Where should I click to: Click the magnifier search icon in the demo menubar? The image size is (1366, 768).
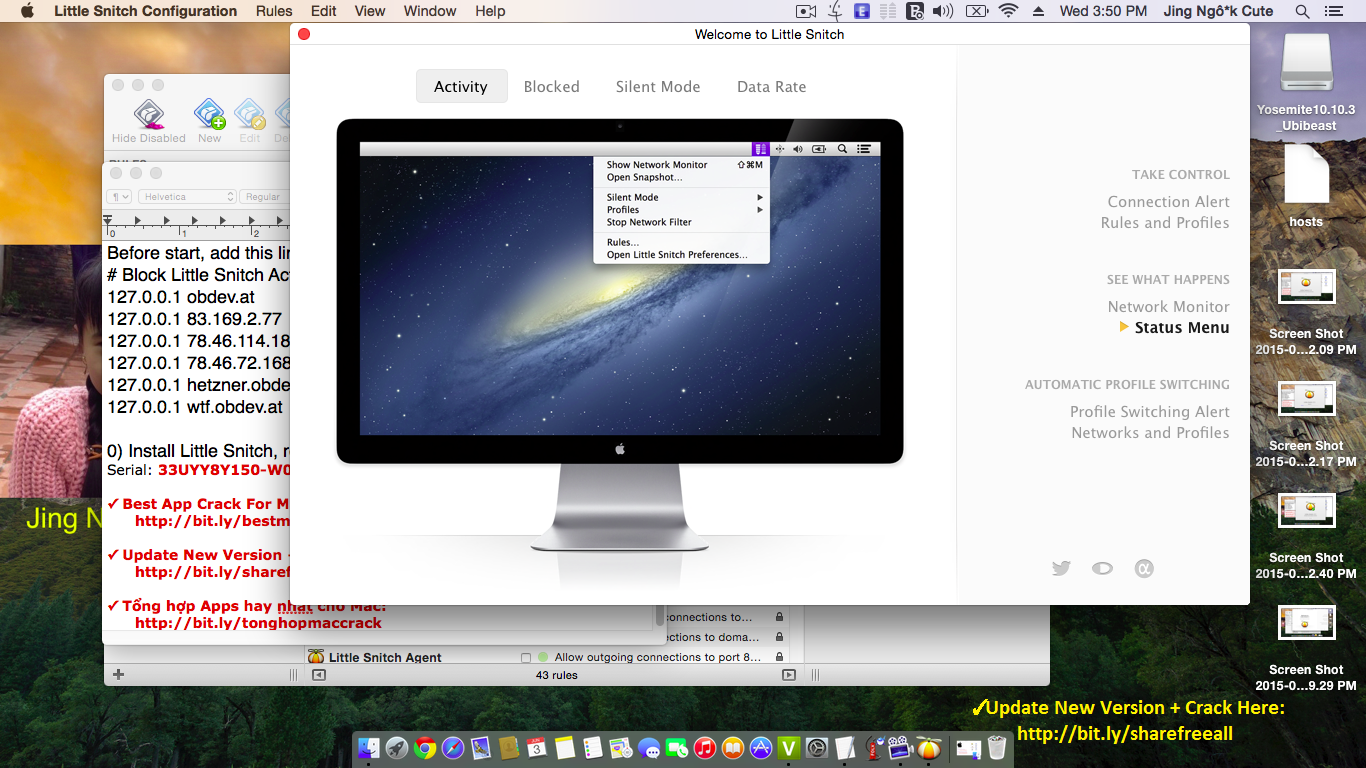842,148
